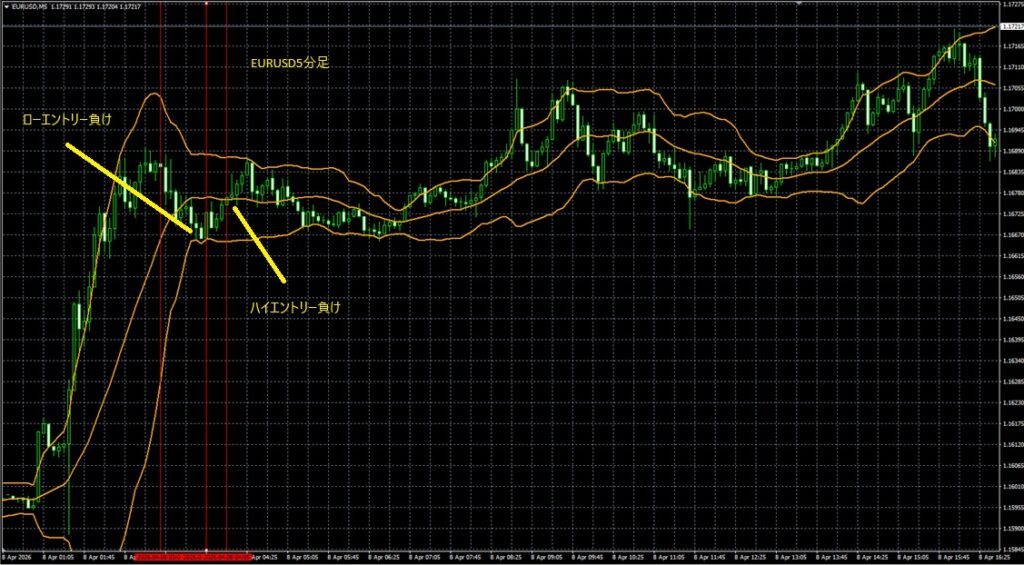This screenshot has height=565, width=1024.
Task: Click the 1.17000 price axis label
Action: 1012,109
